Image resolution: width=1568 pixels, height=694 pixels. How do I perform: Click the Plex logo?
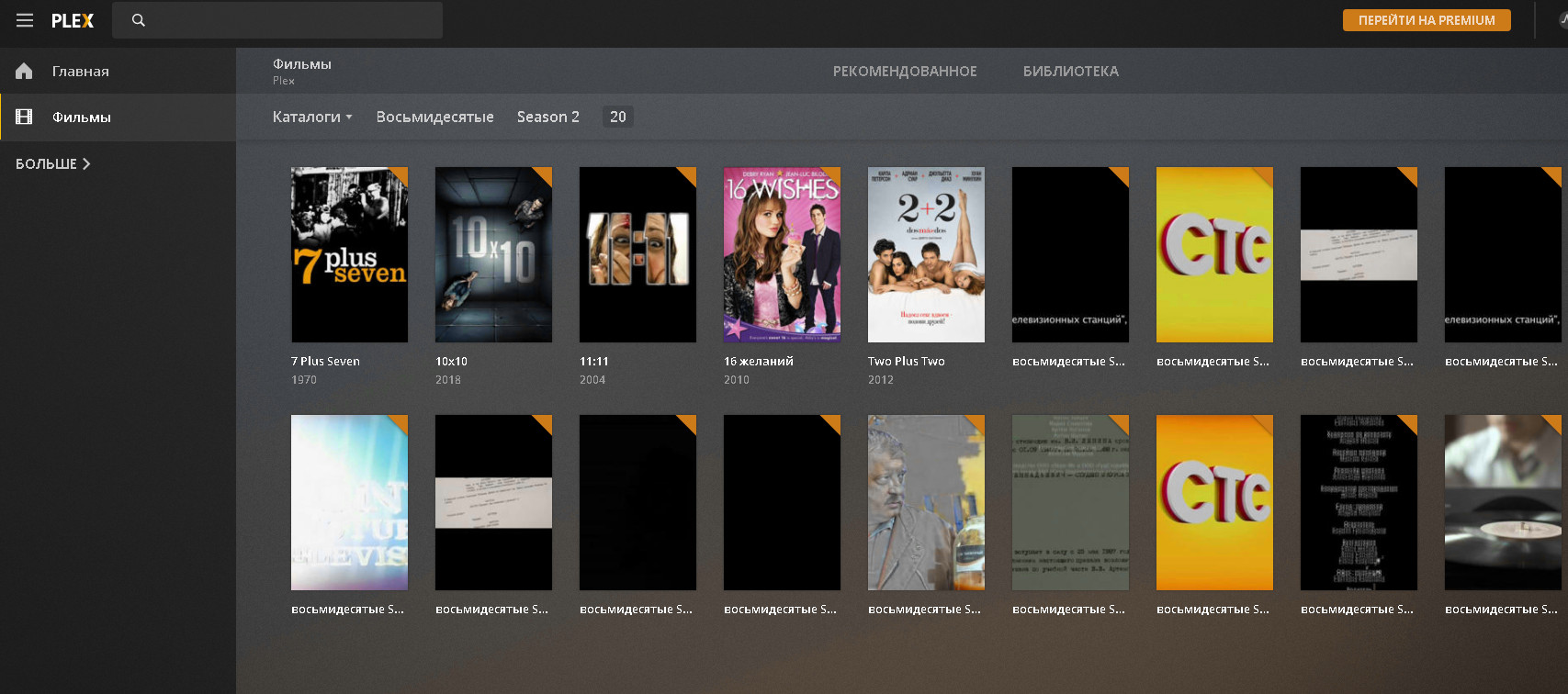(x=73, y=20)
